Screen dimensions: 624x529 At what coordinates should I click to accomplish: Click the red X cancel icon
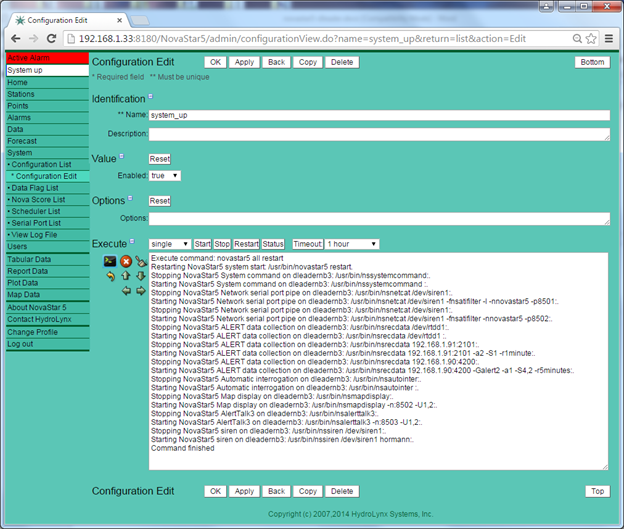[126, 262]
